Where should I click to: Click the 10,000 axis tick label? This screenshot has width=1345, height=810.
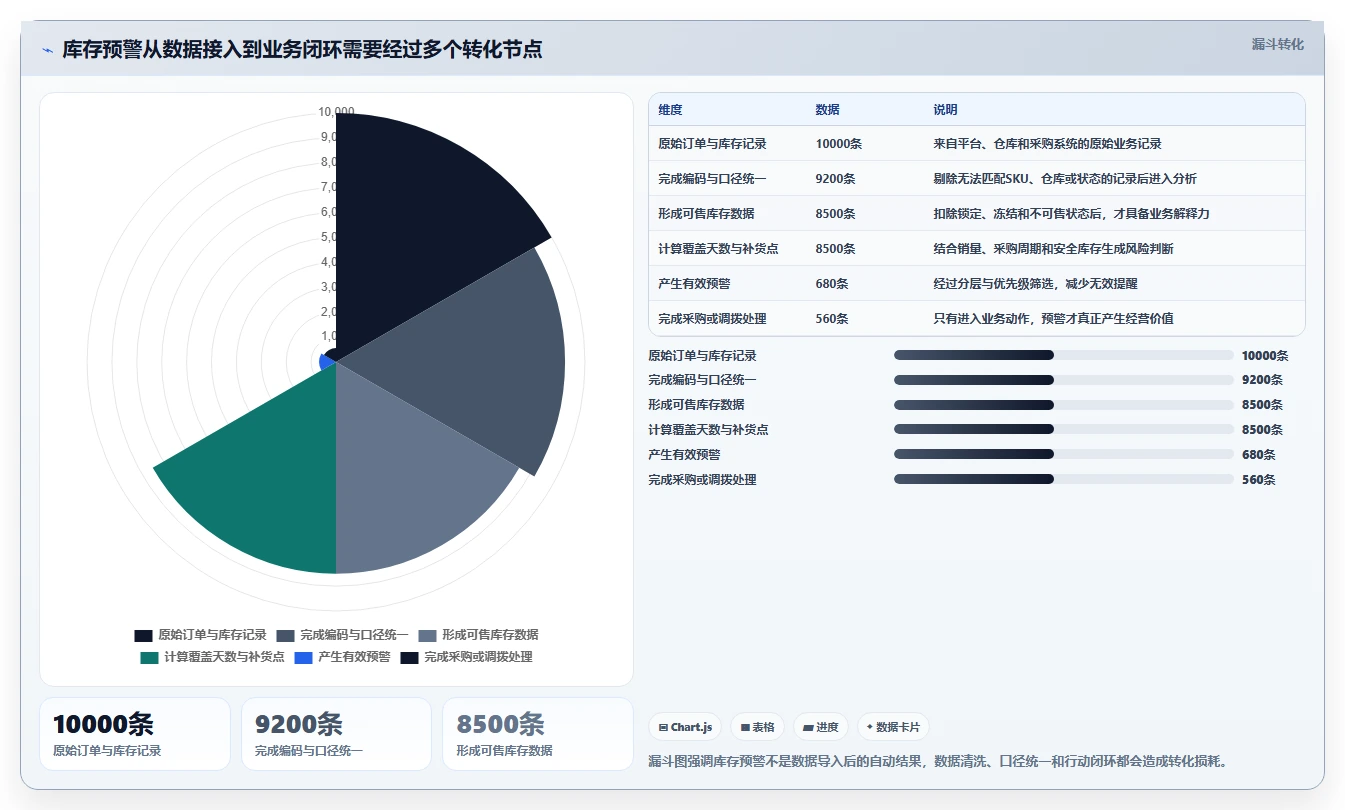click(335, 111)
